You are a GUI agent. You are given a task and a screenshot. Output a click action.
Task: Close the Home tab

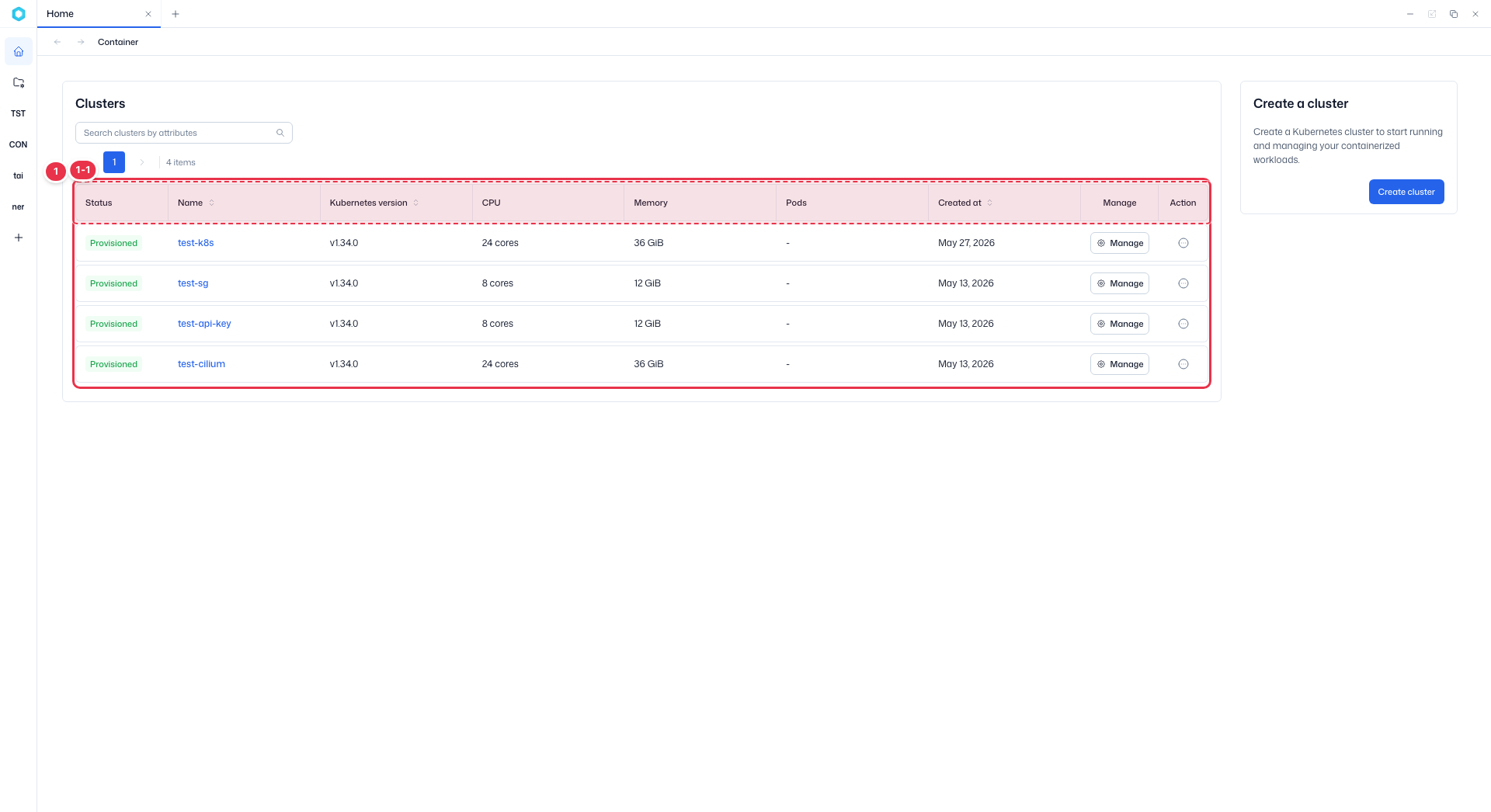tap(148, 14)
